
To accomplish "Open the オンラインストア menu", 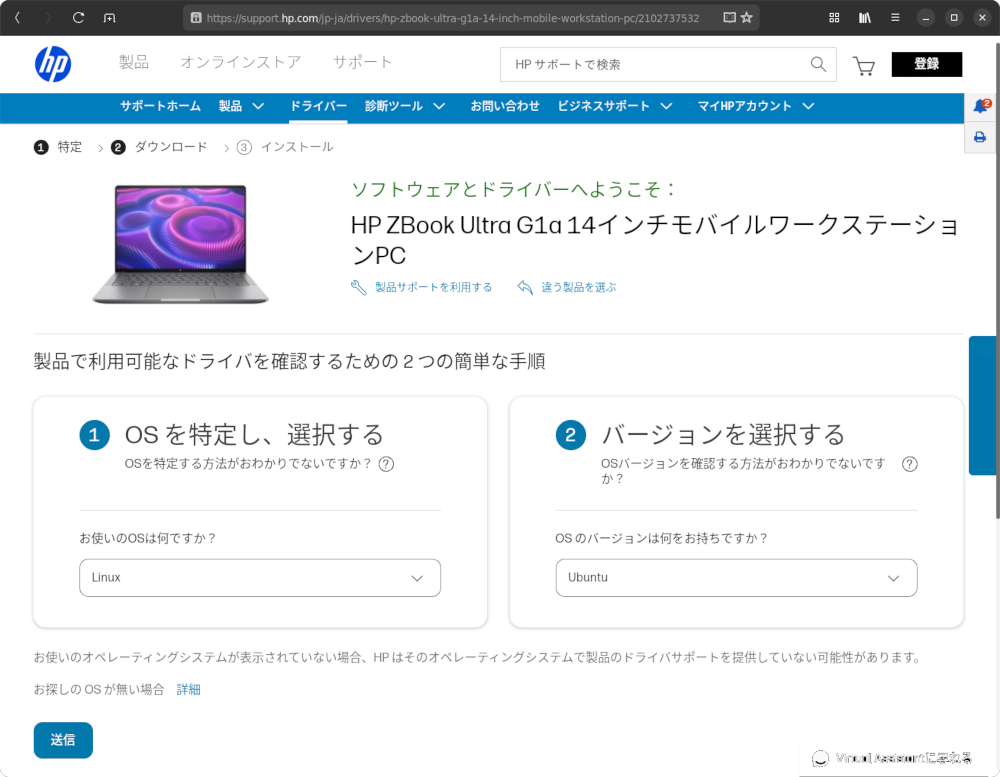I will point(241,63).
